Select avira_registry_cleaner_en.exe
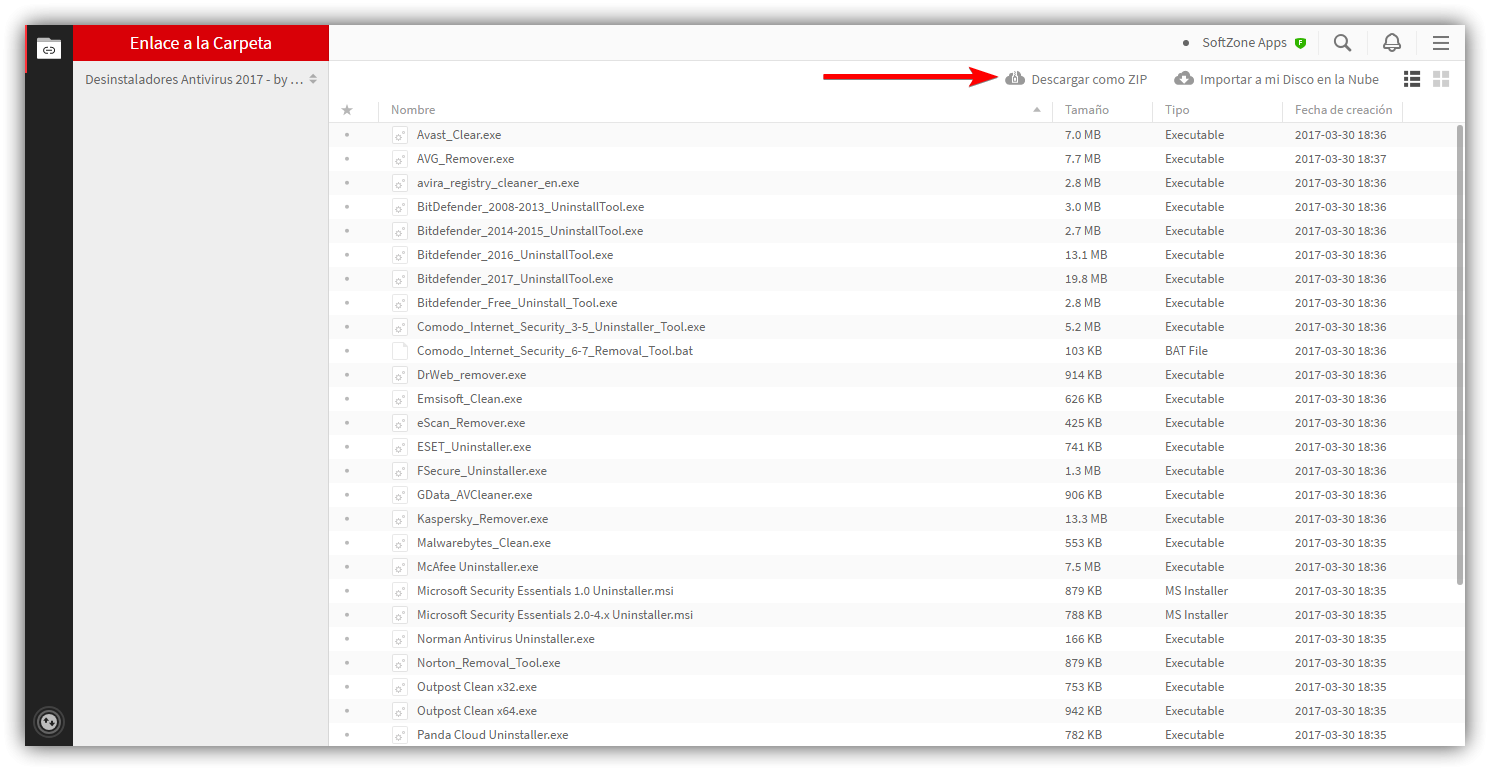This screenshot has width=1490, height=771. (x=498, y=183)
